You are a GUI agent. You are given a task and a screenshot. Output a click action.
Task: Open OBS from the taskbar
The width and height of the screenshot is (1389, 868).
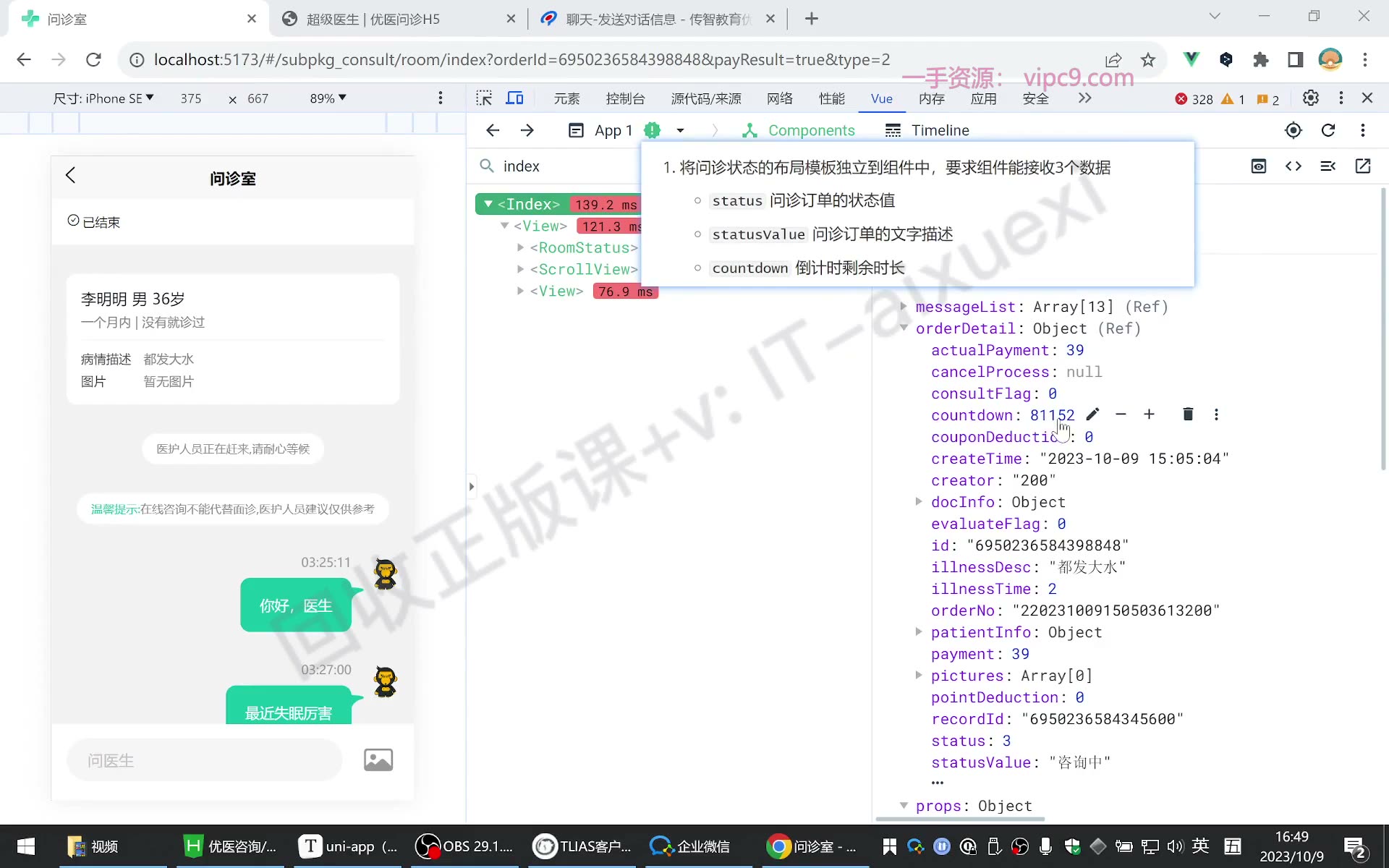click(x=464, y=846)
